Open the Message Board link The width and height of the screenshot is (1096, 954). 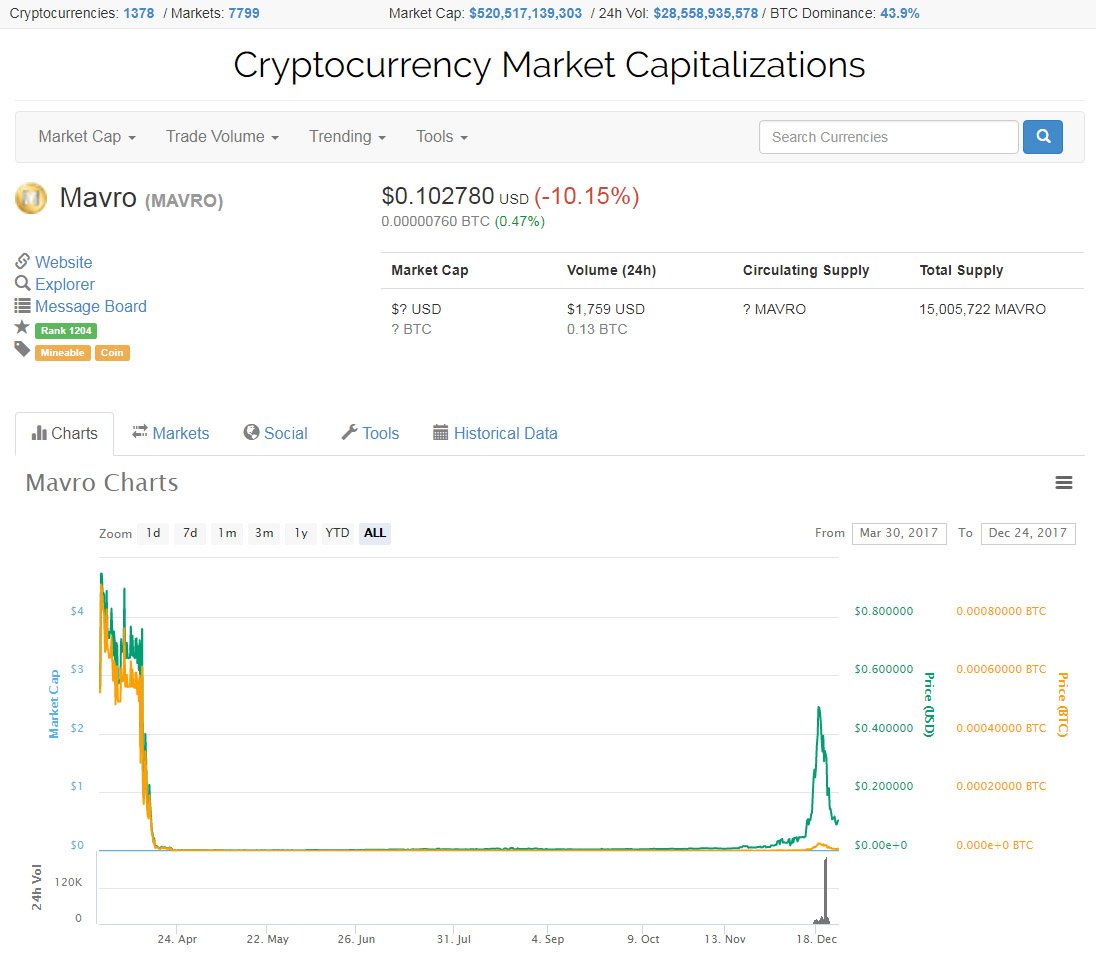click(91, 306)
